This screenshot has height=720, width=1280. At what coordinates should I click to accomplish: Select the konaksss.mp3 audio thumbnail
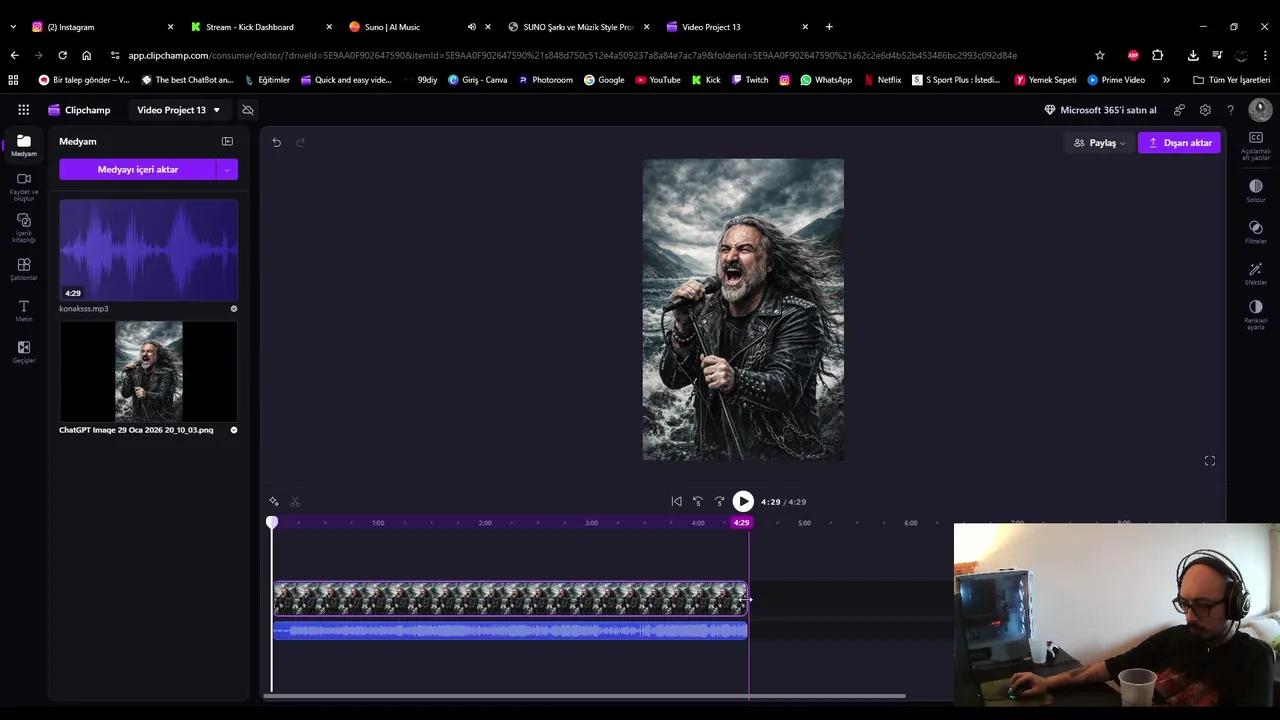click(x=148, y=250)
